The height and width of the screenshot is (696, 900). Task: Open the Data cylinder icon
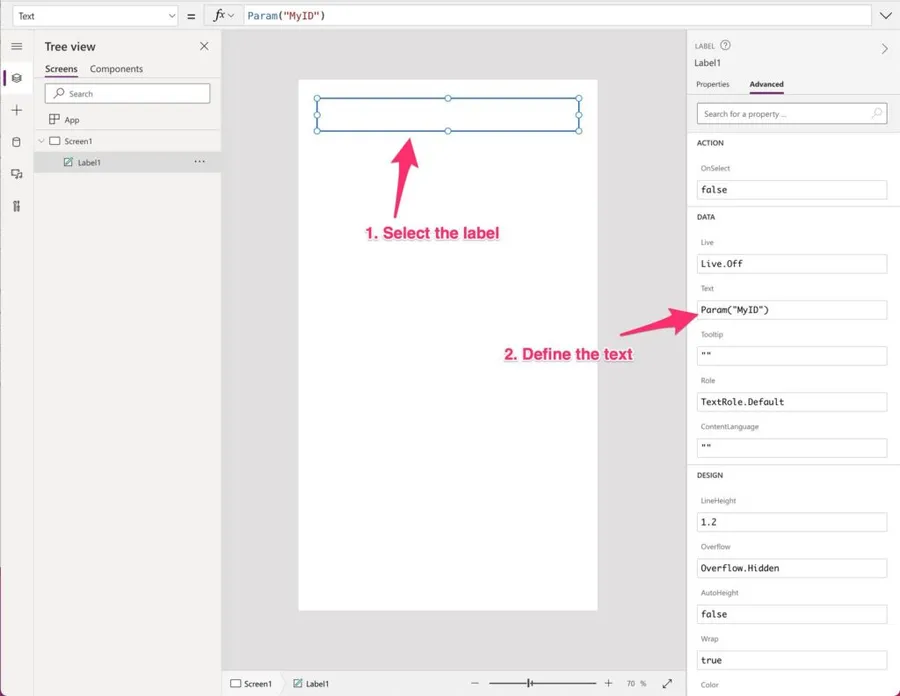pyautogui.click(x=17, y=142)
